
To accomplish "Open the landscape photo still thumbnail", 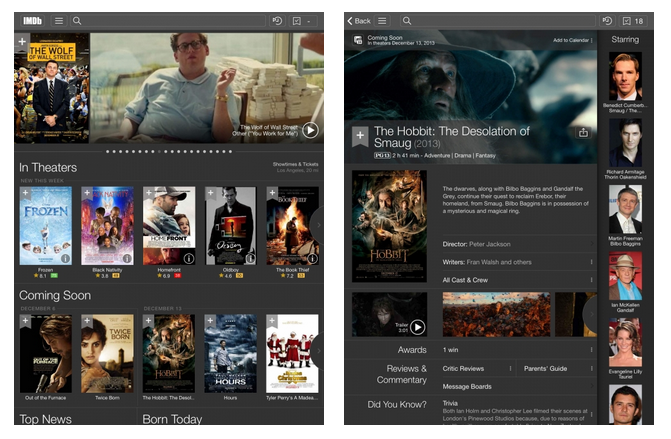I will click(496, 314).
